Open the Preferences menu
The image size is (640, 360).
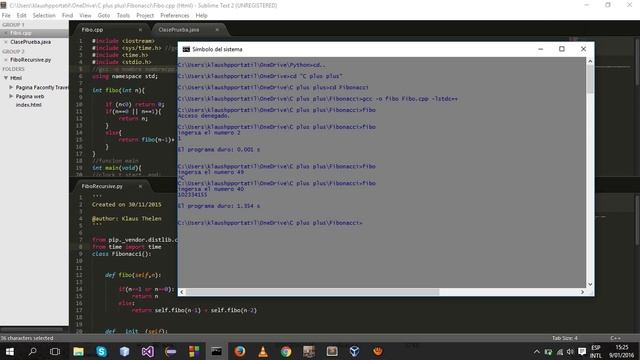pyautogui.click(x=175, y=16)
